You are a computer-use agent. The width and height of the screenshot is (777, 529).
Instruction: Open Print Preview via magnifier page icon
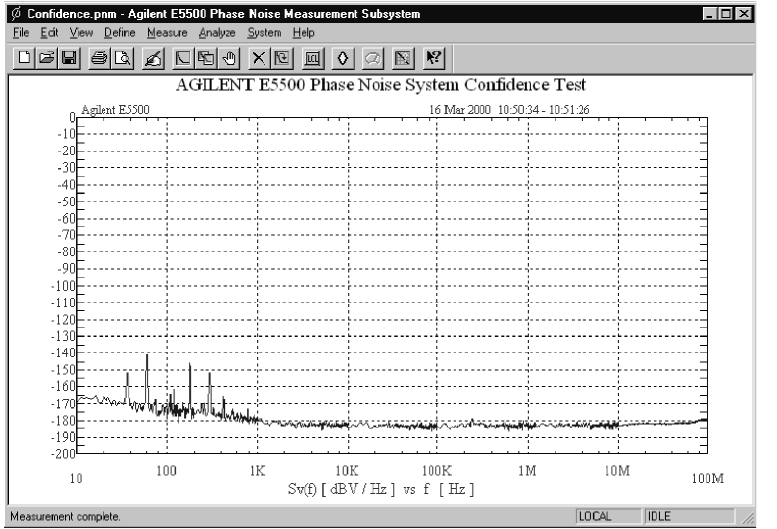tap(122, 58)
